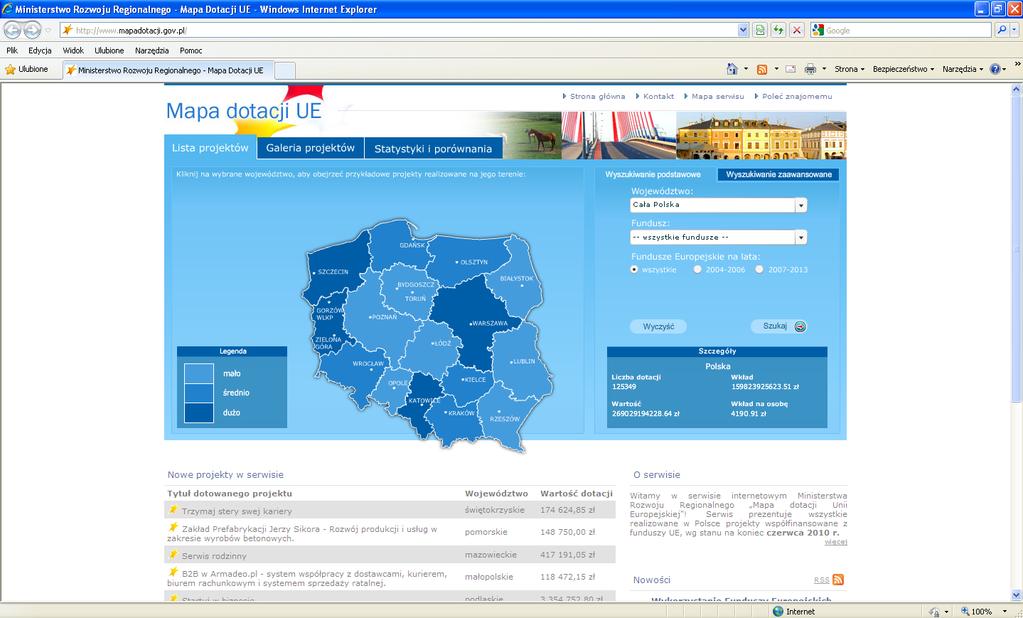Open the Narzędzia command bar dropdown

point(962,69)
